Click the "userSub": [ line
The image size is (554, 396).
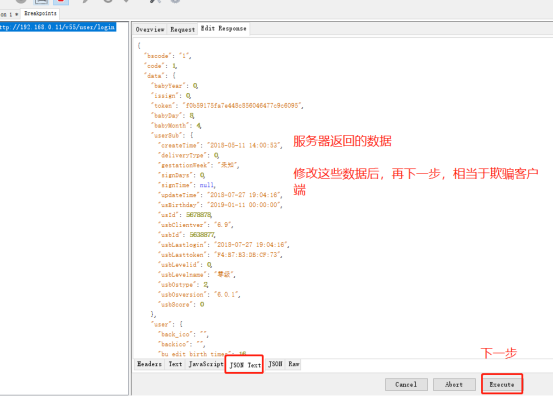click(x=172, y=135)
